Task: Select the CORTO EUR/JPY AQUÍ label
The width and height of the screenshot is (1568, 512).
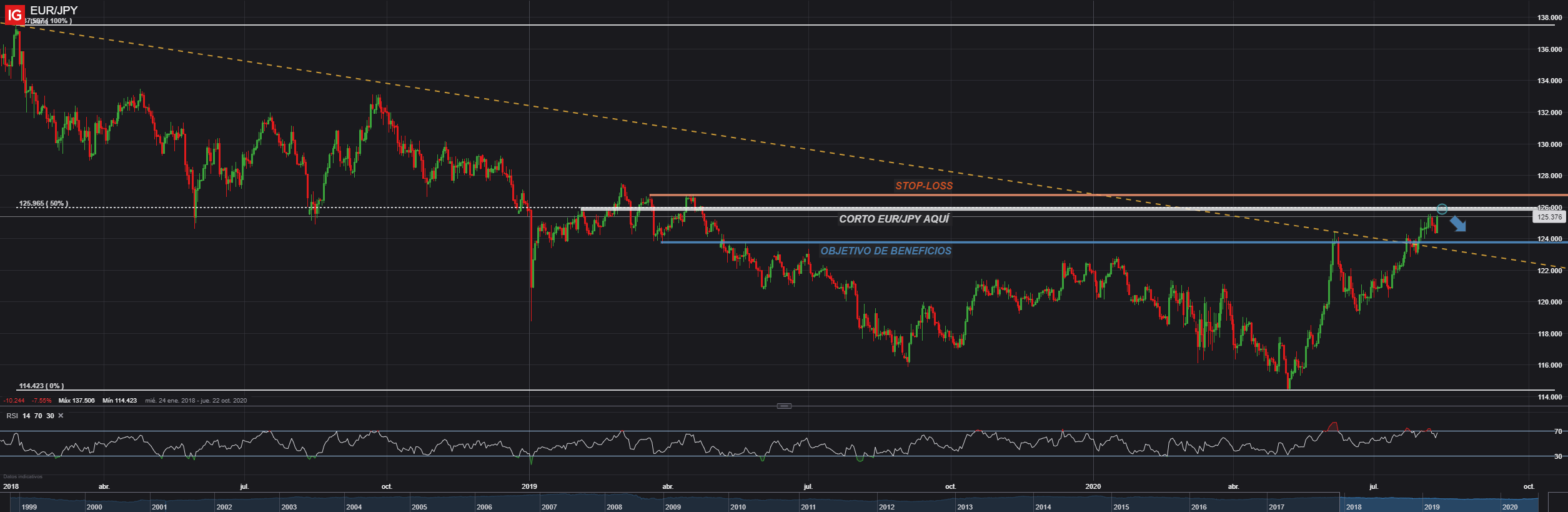Action: click(x=894, y=219)
